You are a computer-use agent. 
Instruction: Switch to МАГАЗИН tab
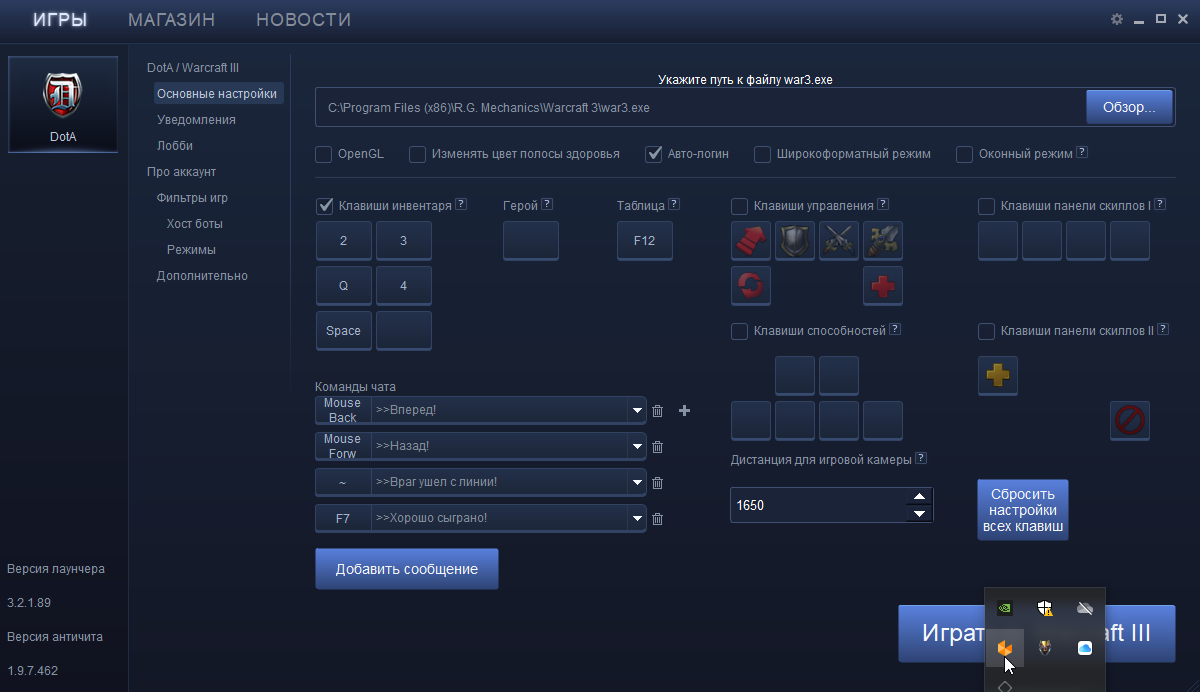tap(172, 19)
